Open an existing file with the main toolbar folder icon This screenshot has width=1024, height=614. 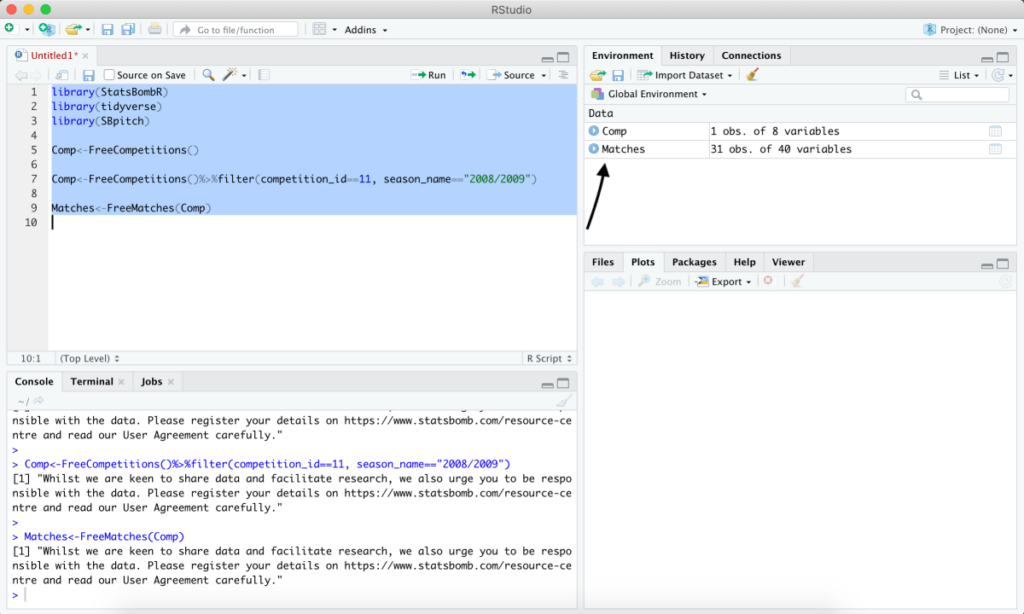click(72, 29)
